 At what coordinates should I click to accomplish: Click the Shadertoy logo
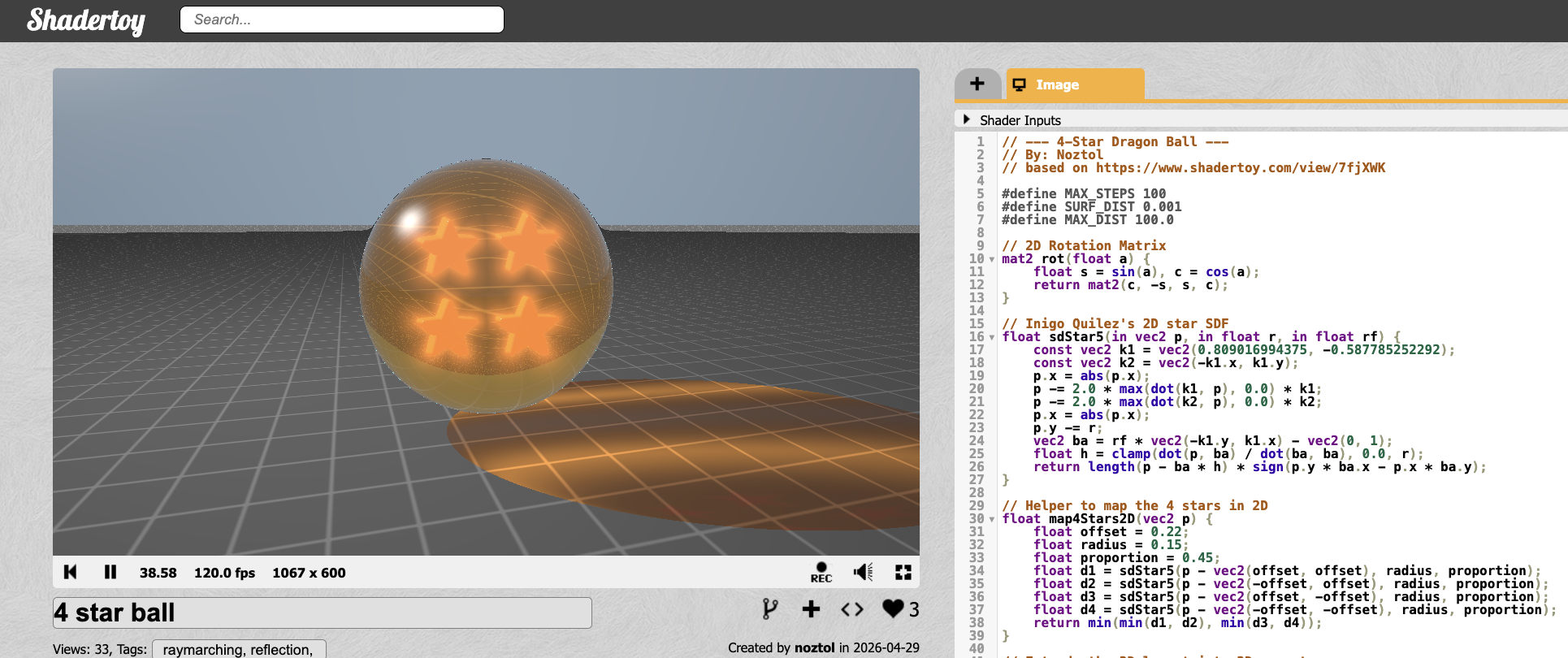pos(86,20)
